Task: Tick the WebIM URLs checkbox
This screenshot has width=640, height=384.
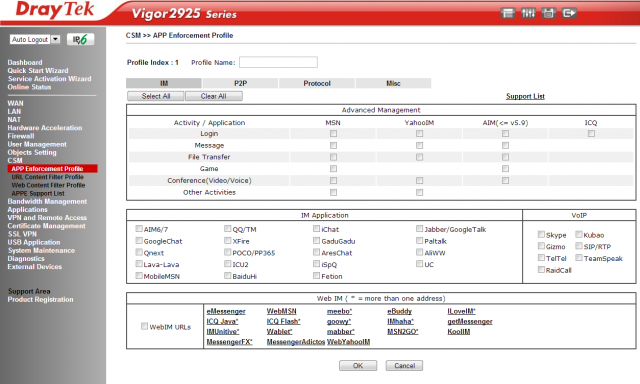Action: pos(144,326)
